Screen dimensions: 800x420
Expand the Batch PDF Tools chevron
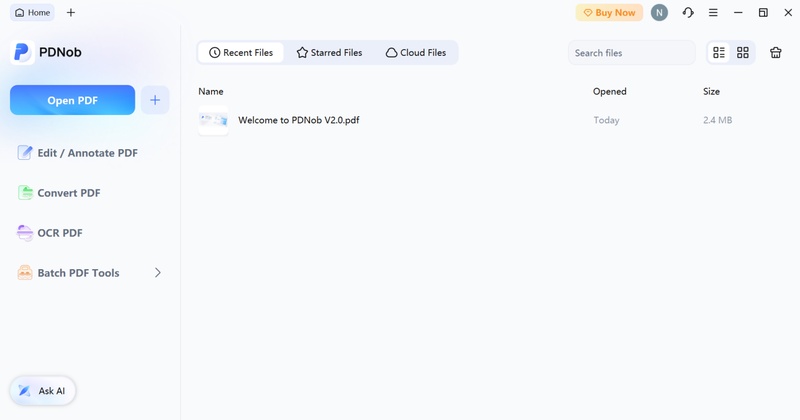[158, 273]
